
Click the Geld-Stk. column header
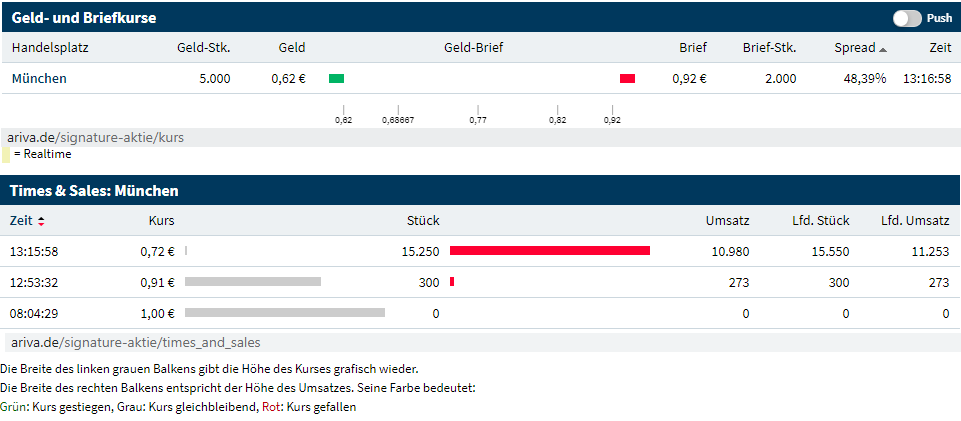(x=203, y=47)
